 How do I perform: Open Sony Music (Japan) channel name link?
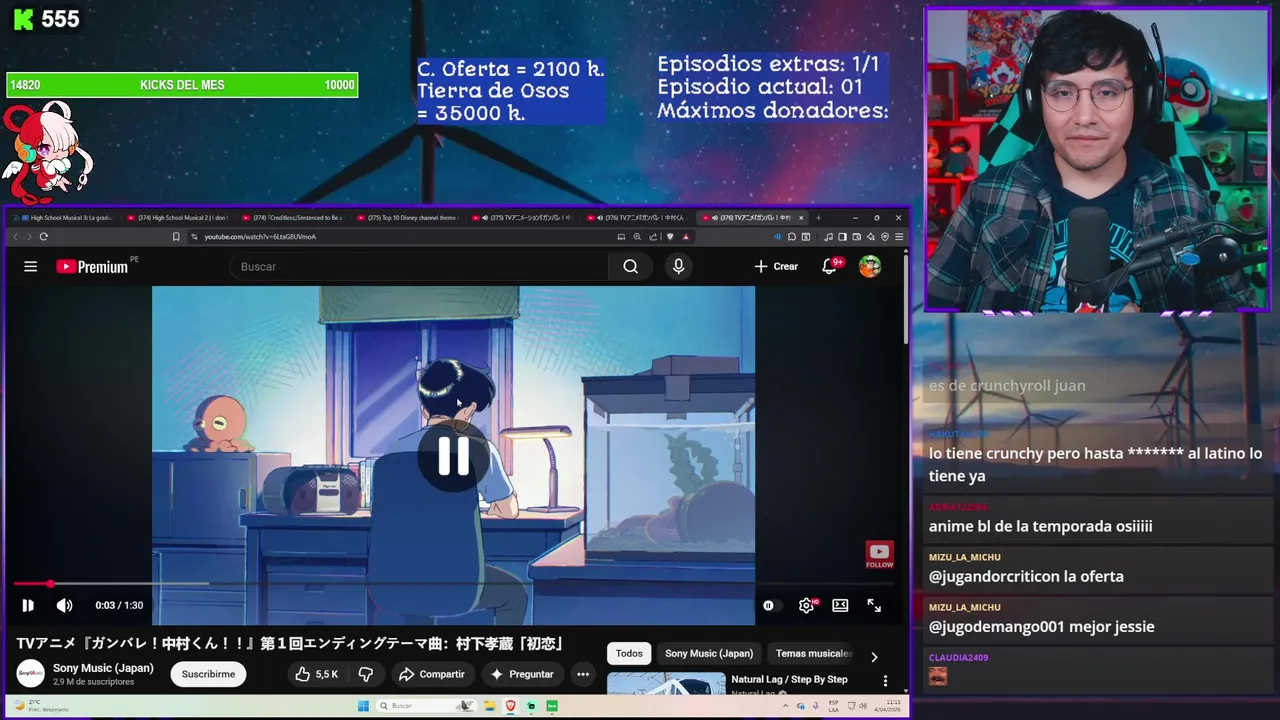pos(103,668)
